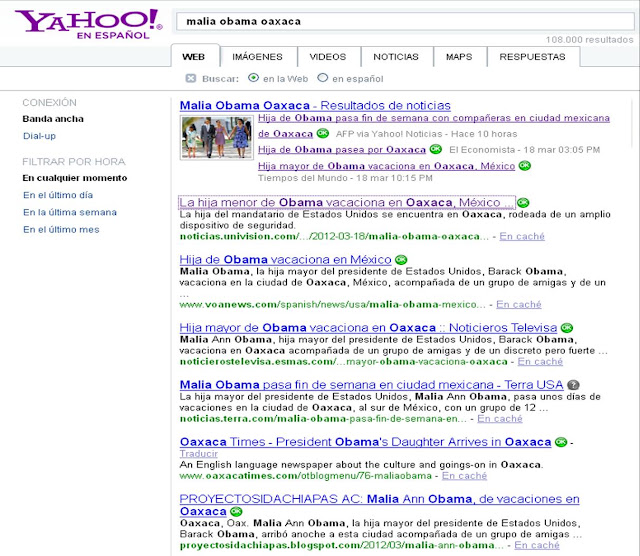Choose the Dial-up connection option
Screen dimensions: 640x556
pyautogui.click(x=39, y=136)
